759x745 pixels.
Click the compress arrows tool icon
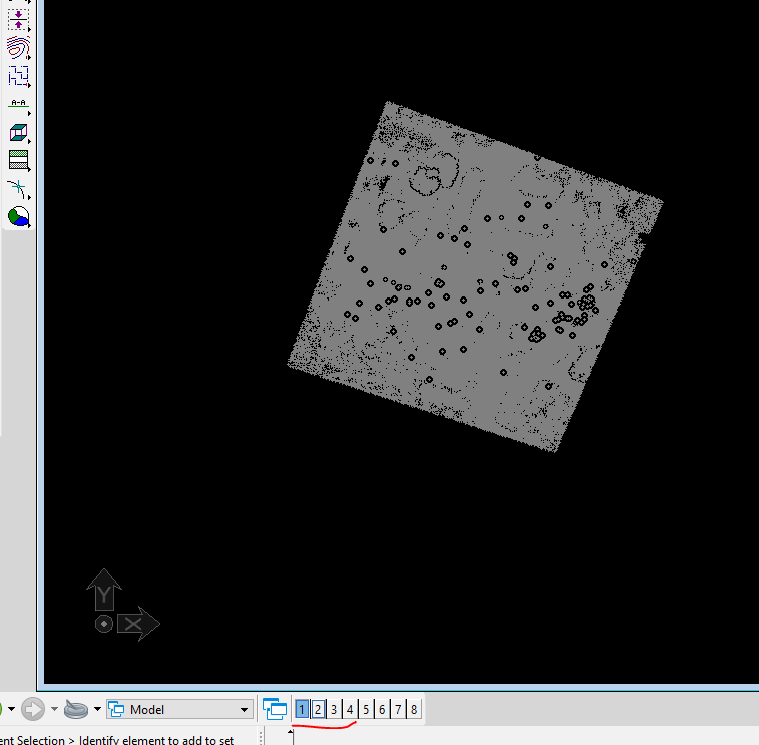tap(18, 18)
